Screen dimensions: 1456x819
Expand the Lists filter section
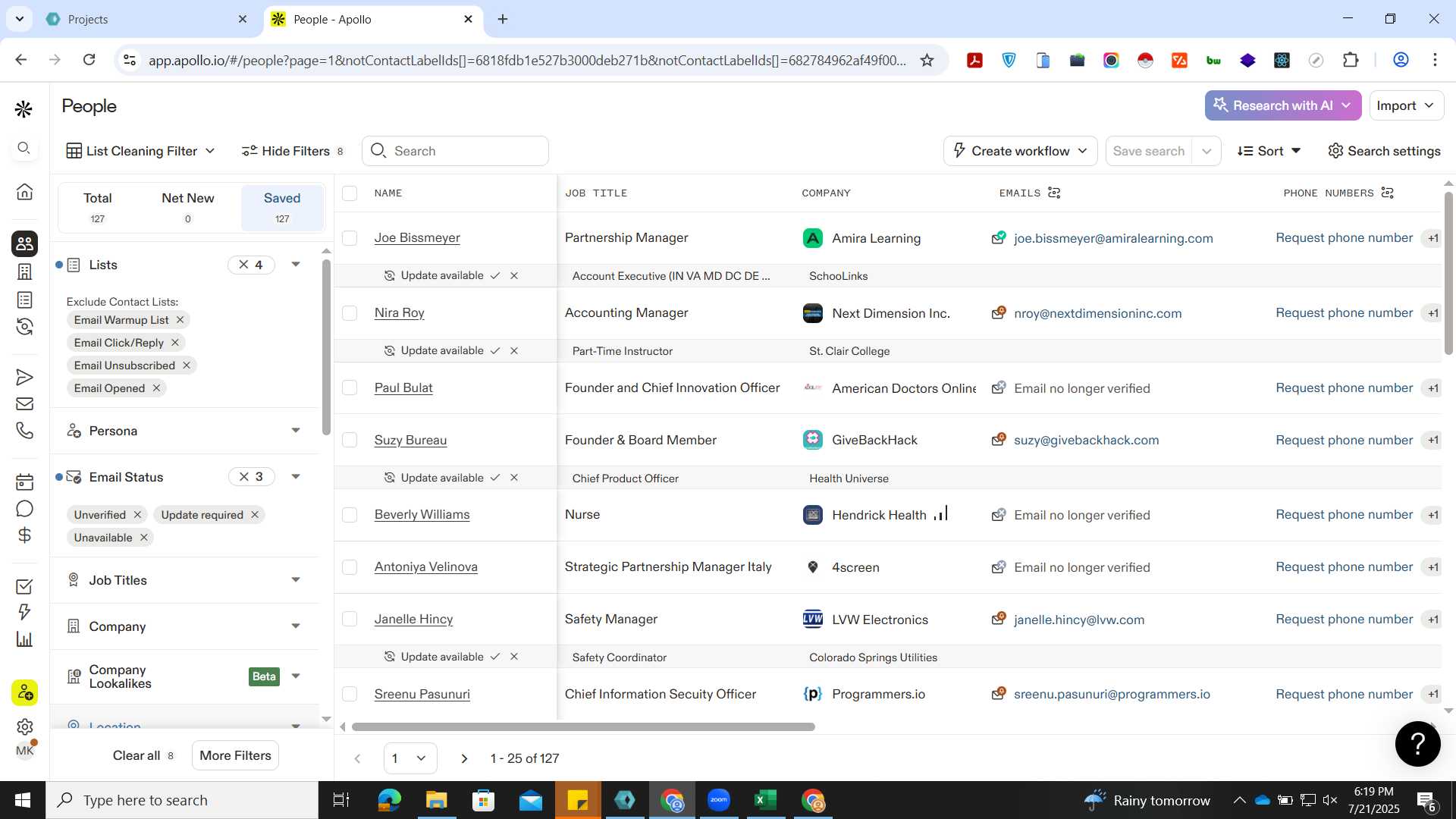click(296, 265)
